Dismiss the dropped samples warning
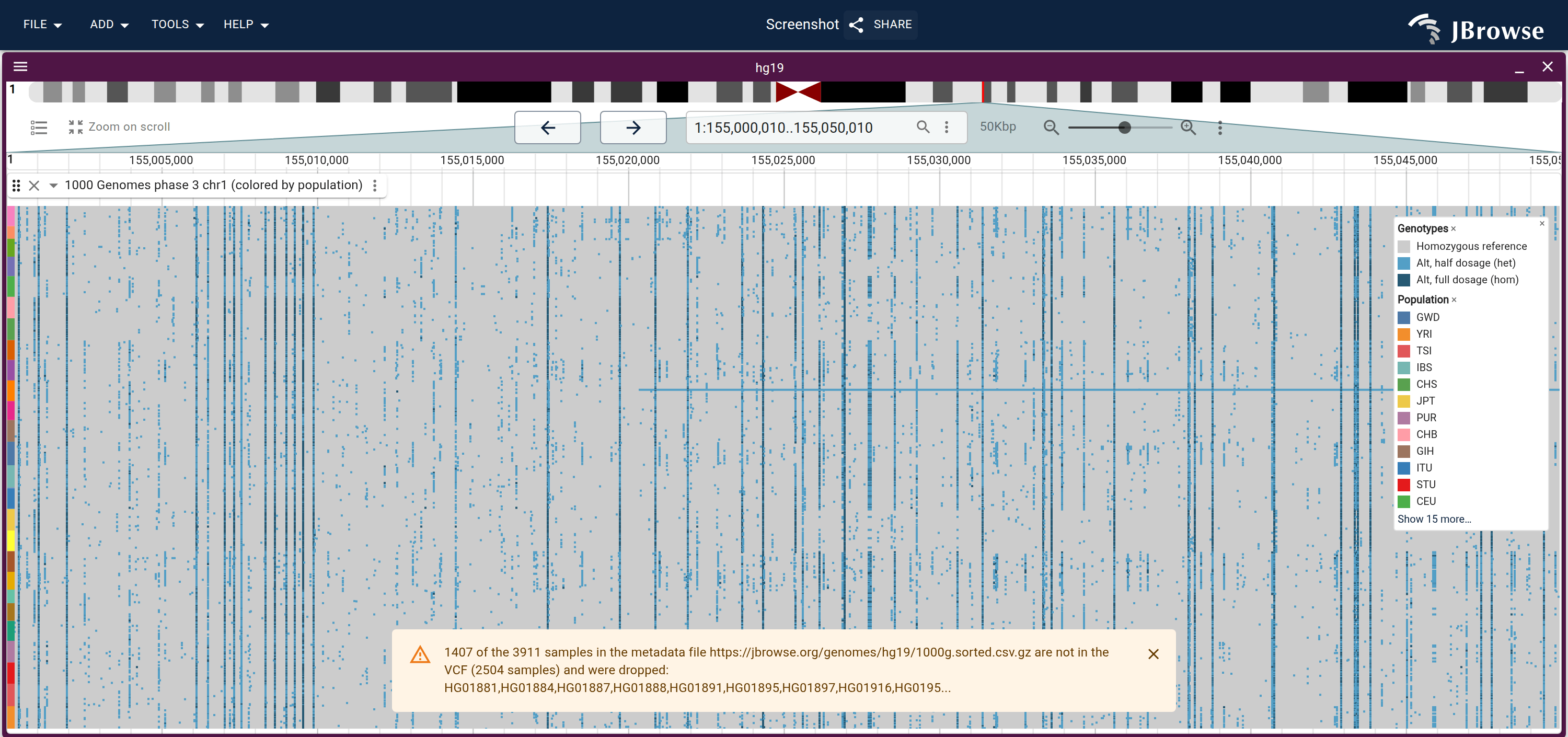 click(1154, 654)
